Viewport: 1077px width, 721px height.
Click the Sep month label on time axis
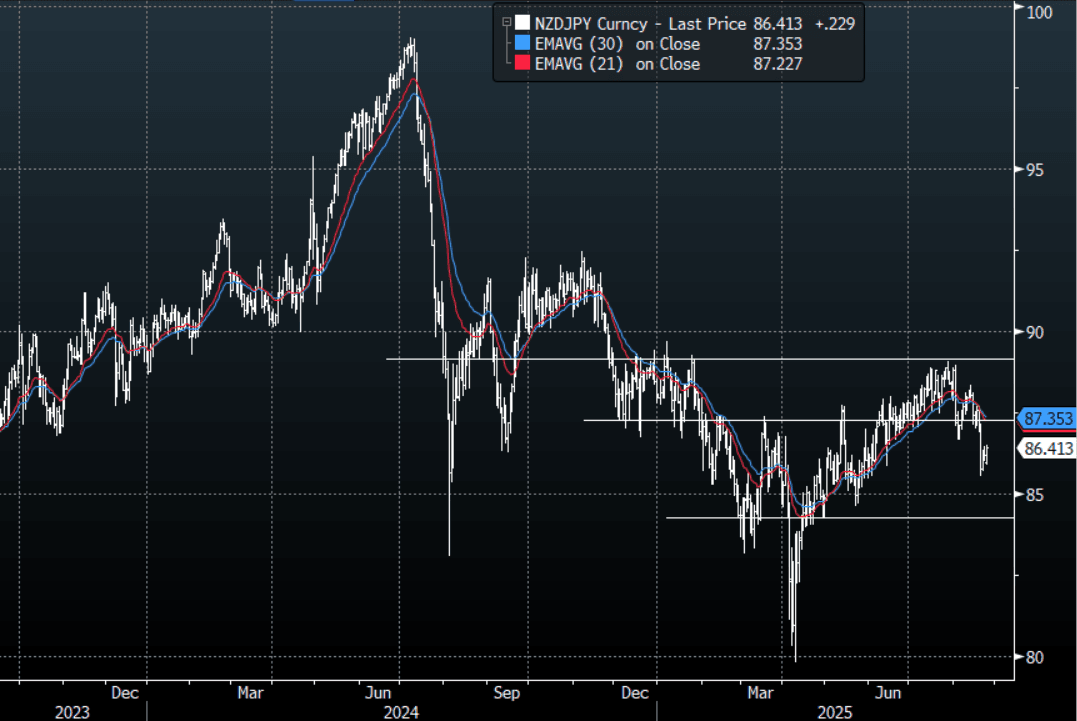pyautogui.click(x=507, y=693)
